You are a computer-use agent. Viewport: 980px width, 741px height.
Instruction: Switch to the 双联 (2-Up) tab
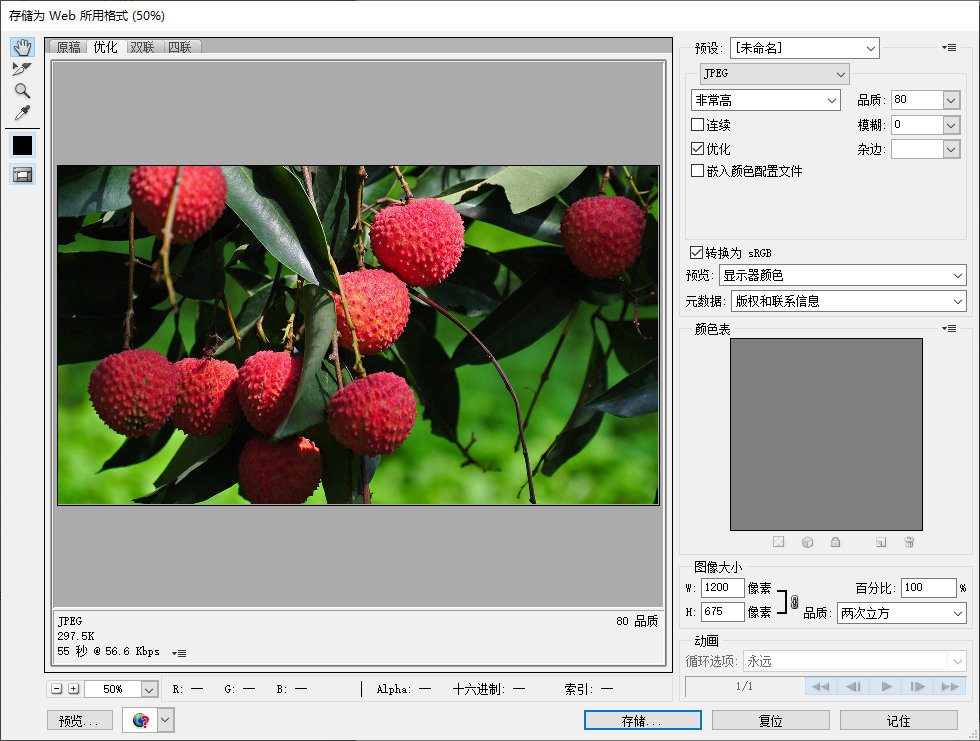point(142,47)
